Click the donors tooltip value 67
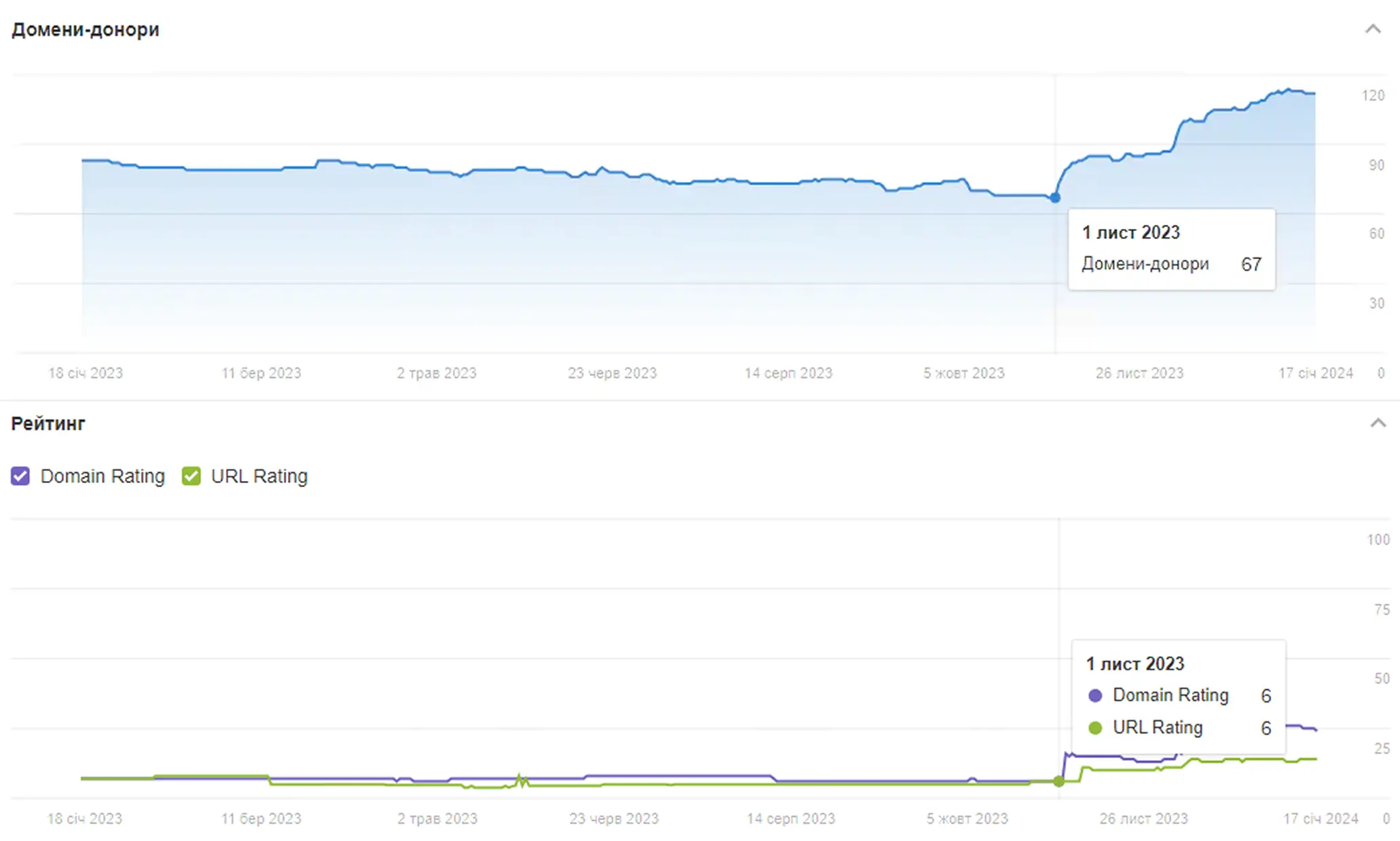Image resolution: width=1400 pixels, height=841 pixels. tap(1251, 264)
